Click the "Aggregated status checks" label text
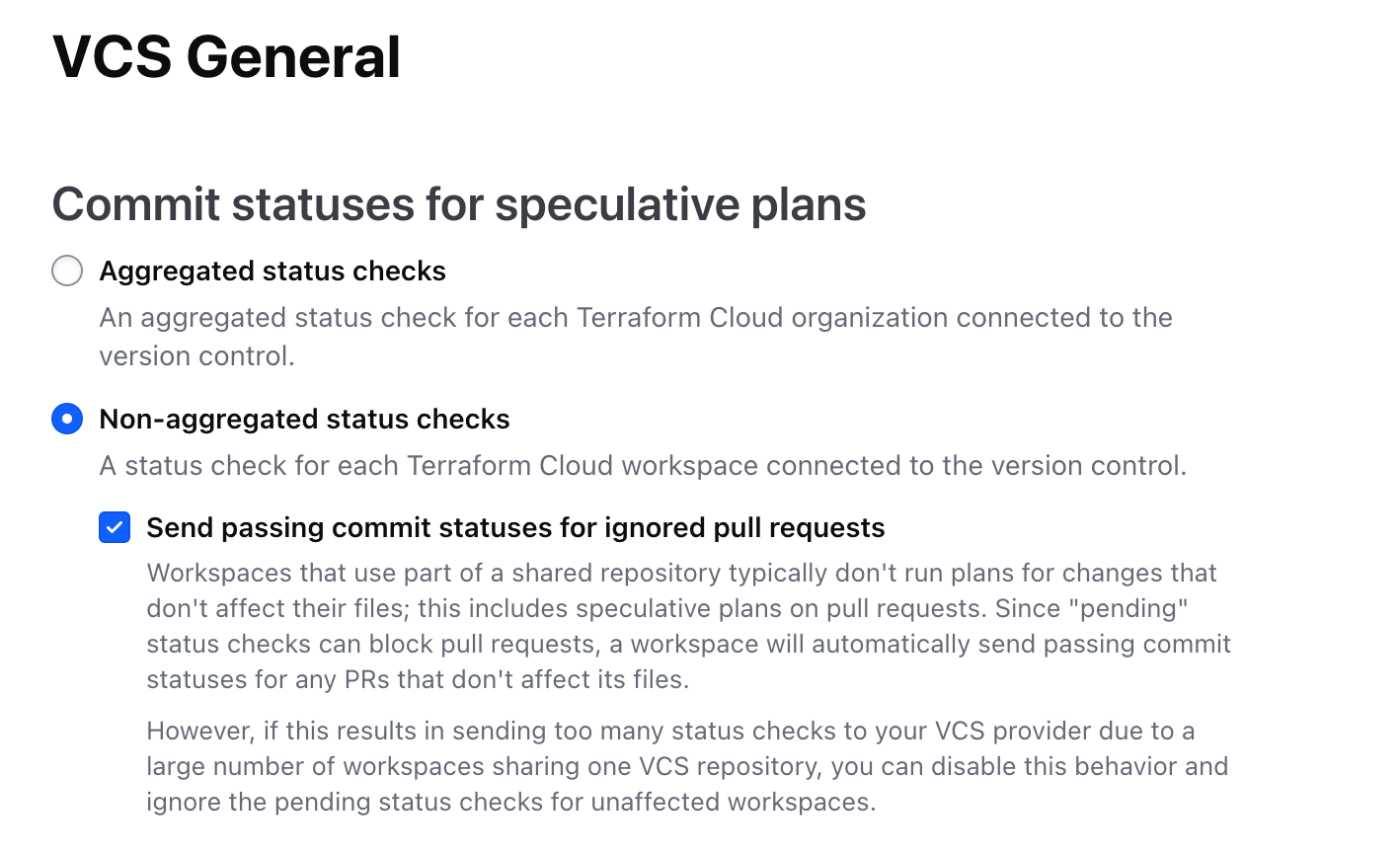 coord(272,271)
